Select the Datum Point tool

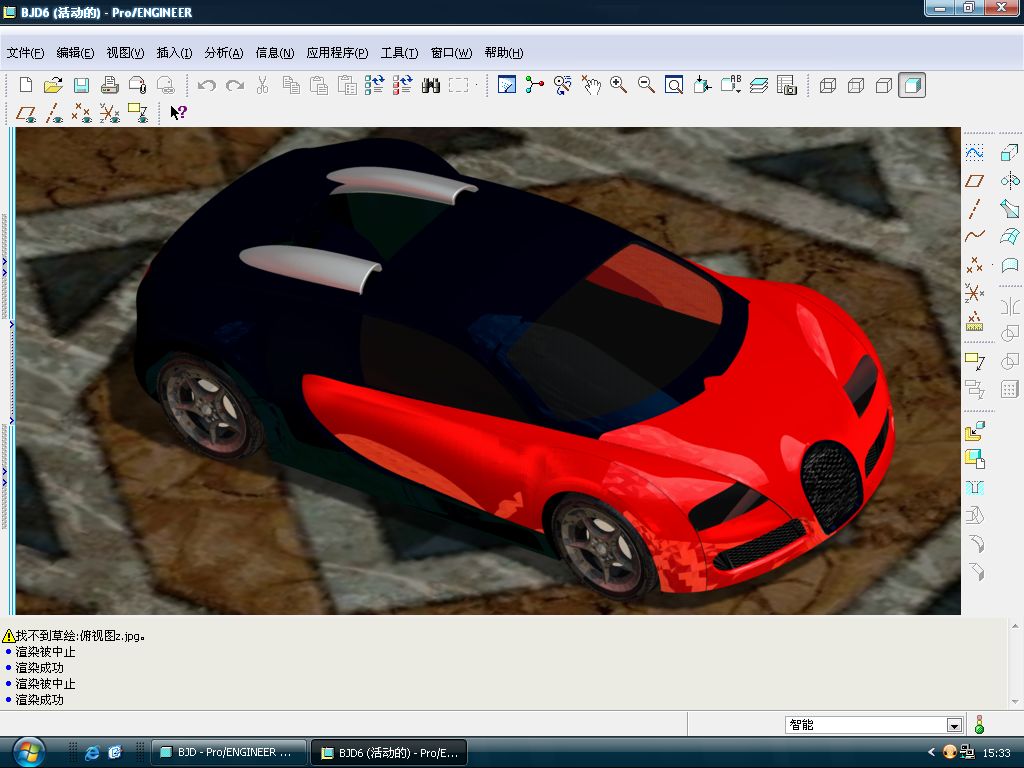point(974,264)
